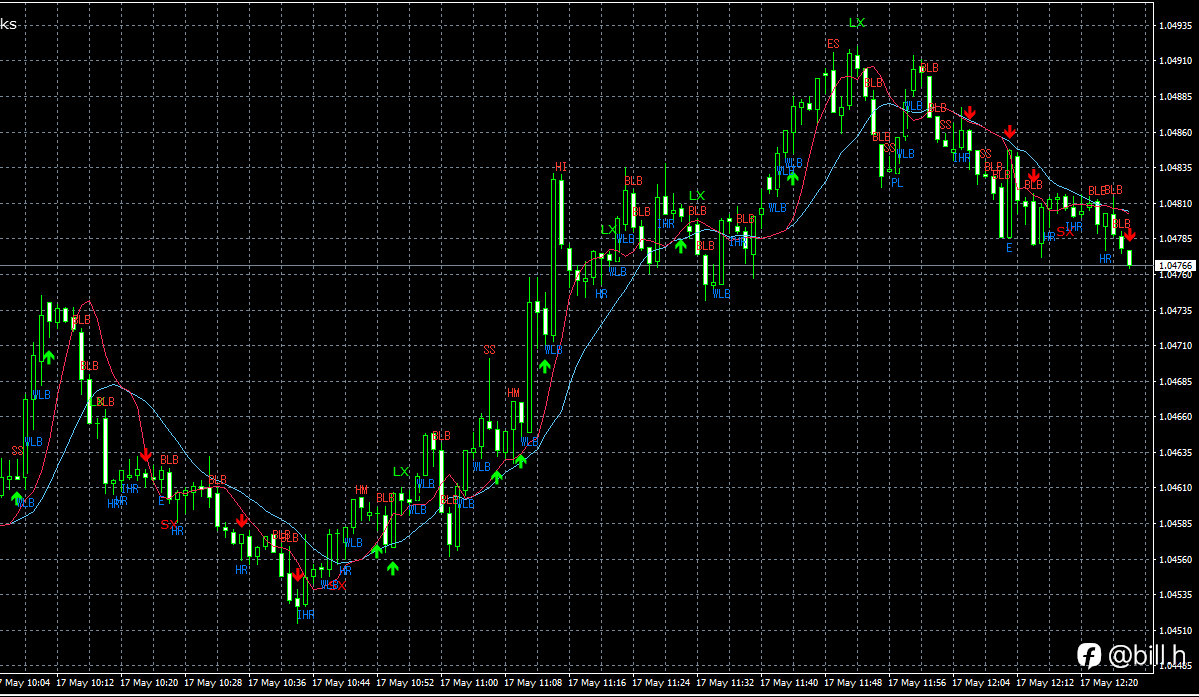Select the red down arrow beside the last candle
Image resolution: width=1199 pixels, height=697 pixels.
(1129, 235)
